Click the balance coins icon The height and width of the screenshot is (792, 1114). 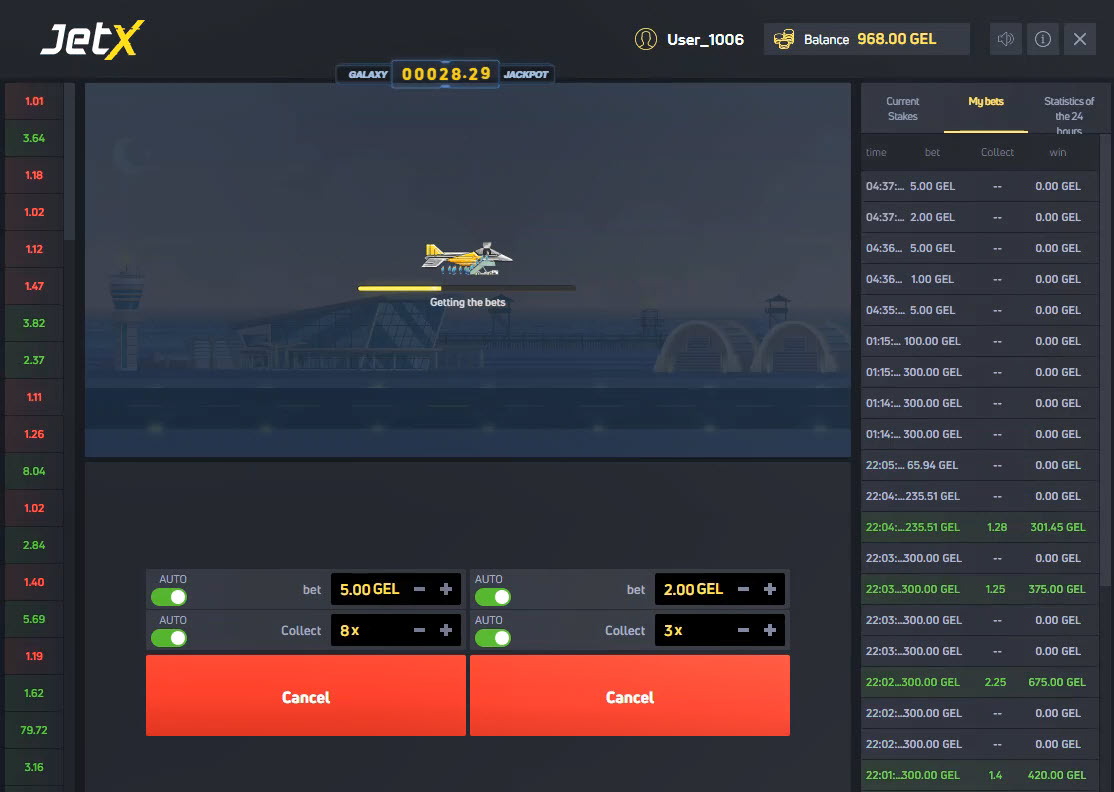pos(784,39)
